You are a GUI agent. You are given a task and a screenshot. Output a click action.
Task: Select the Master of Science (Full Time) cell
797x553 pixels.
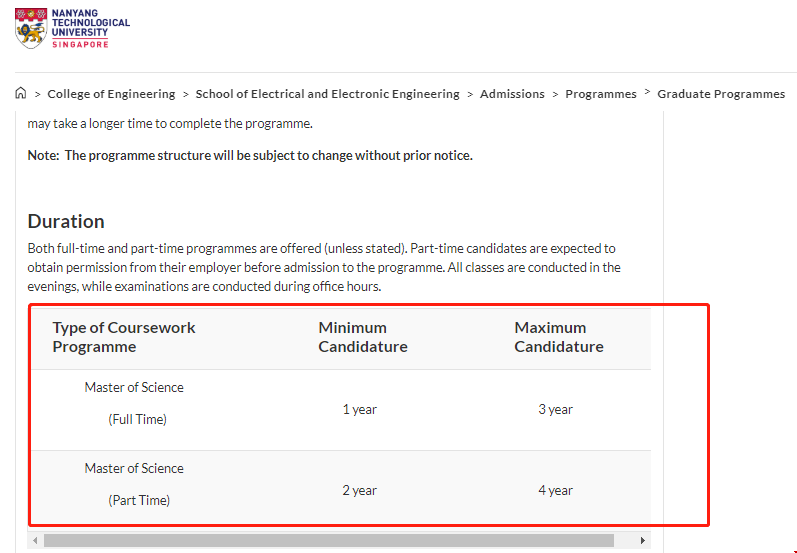[134, 403]
